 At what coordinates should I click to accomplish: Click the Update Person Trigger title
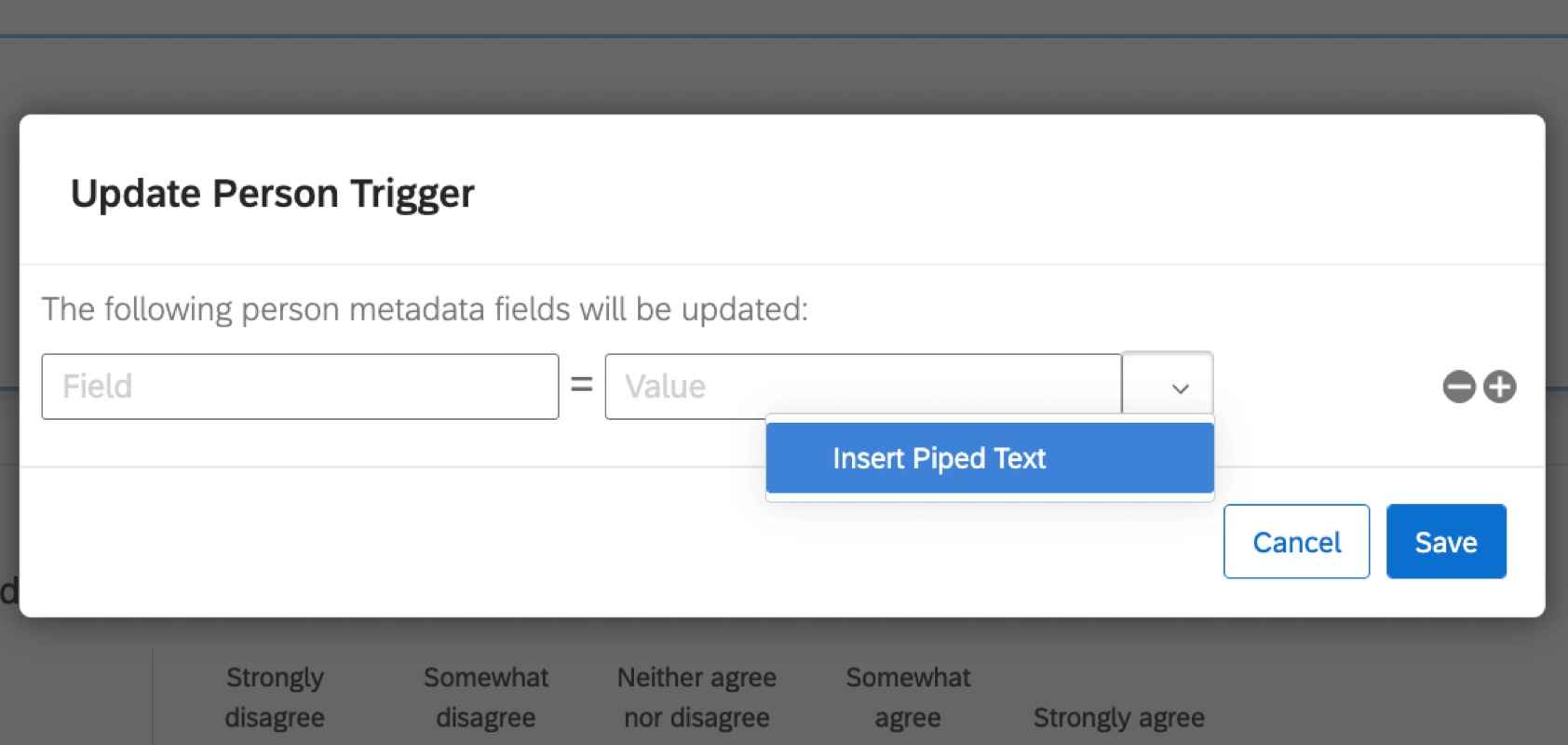pyautogui.click(x=272, y=194)
